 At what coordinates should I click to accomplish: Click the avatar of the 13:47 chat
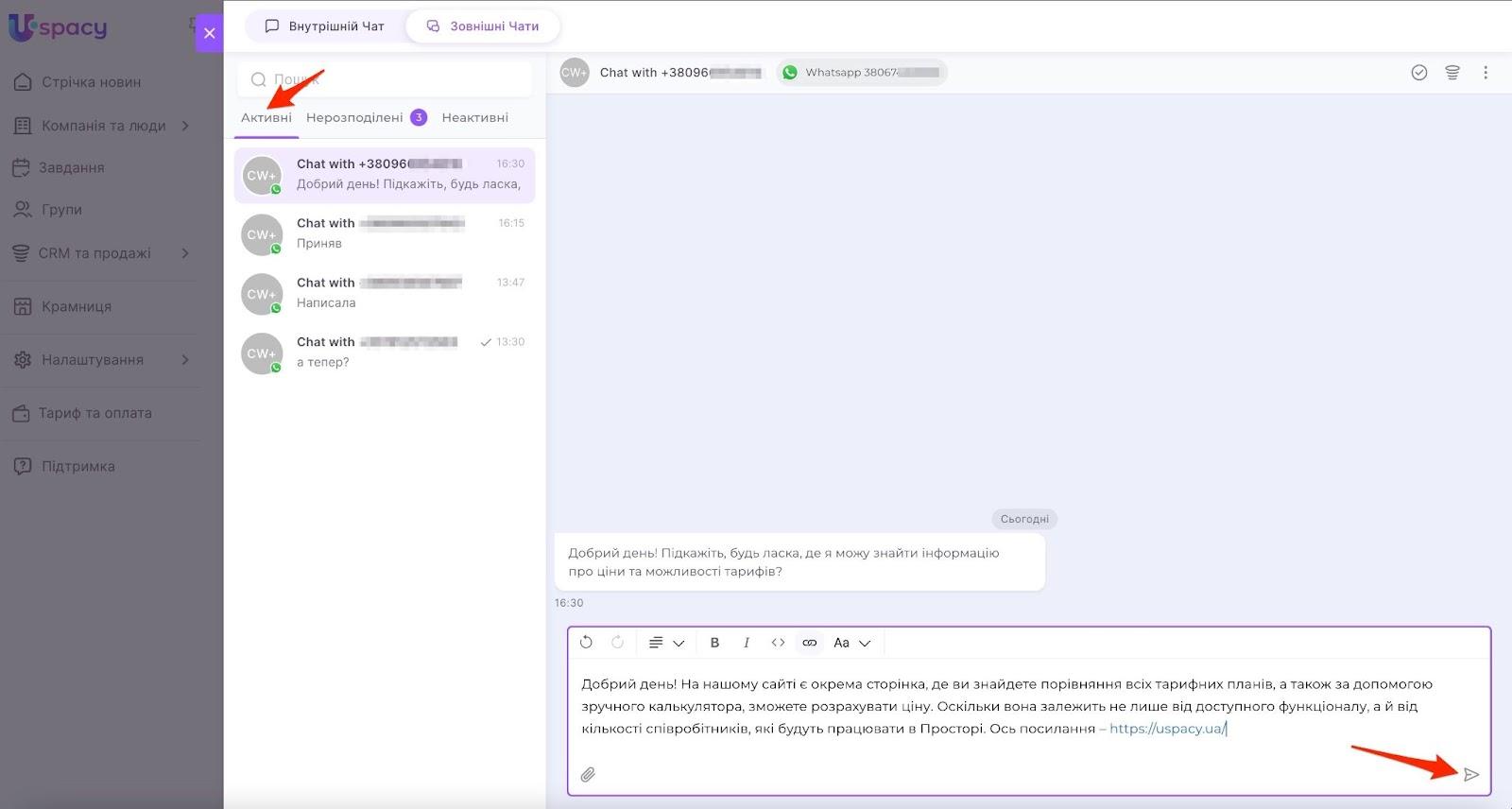pyautogui.click(x=262, y=294)
